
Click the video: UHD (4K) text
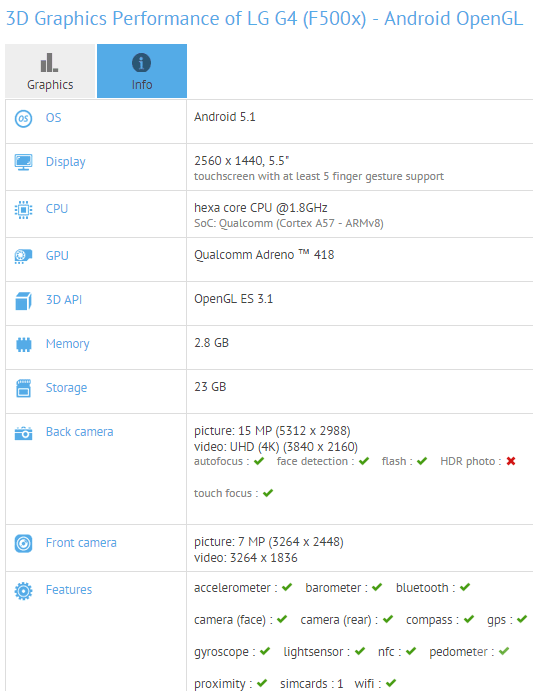[x=276, y=447]
